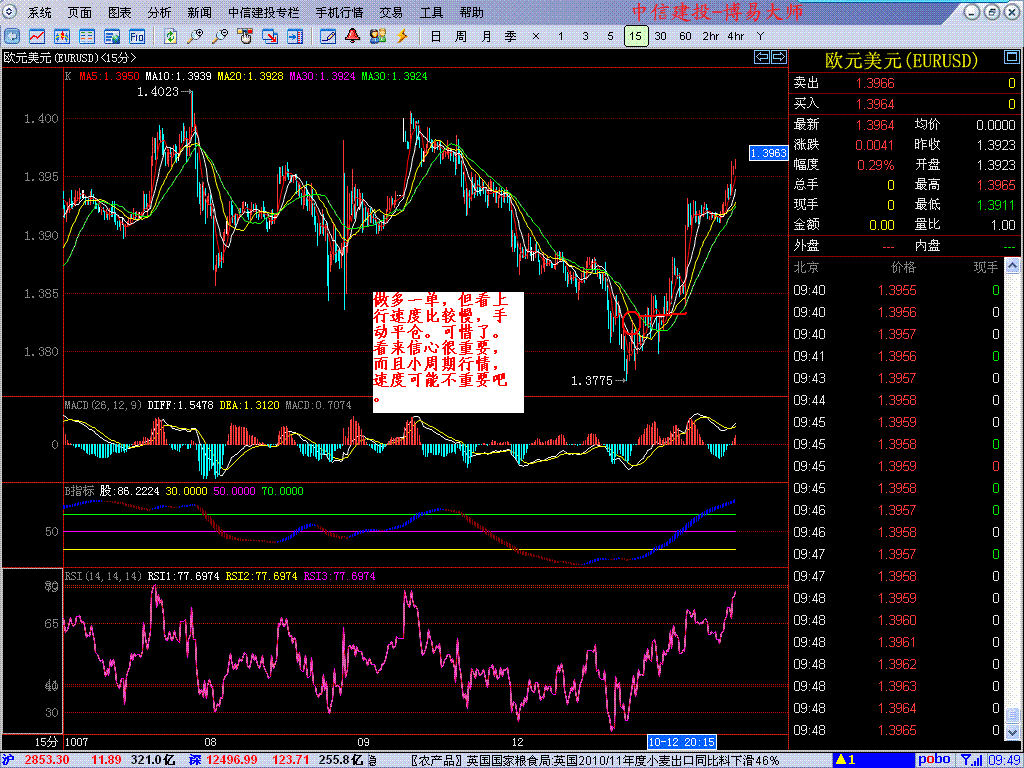
Task: Click the signal strength status icon
Action: click(971, 760)
